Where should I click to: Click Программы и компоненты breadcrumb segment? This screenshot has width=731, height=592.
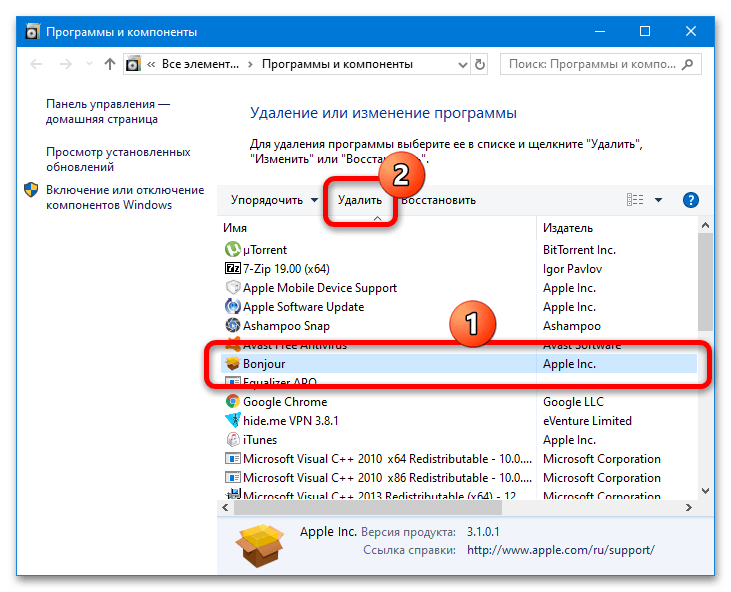pos(337,64)
